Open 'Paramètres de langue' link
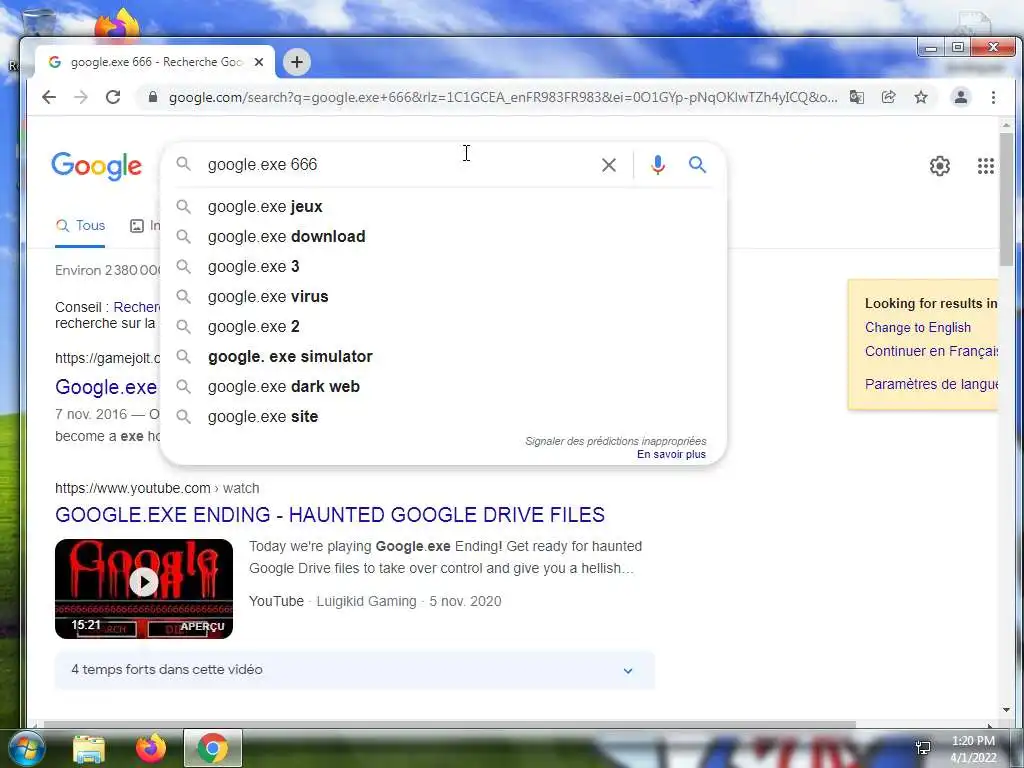Viewport: 1024px width, 768px height. coord(931,384)
